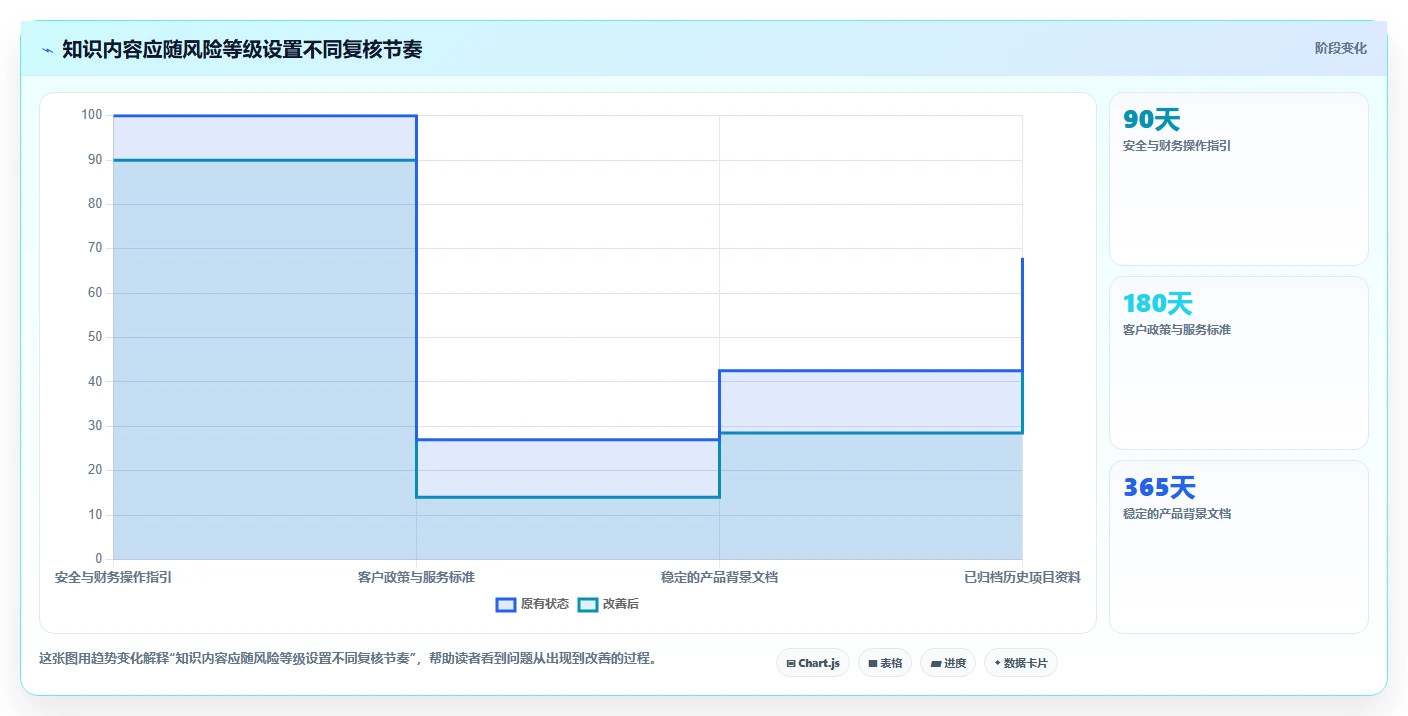Open the 365天 data card
Image resolution: width=1408 pixels, height=716 pixels.
click(1239, 547)
